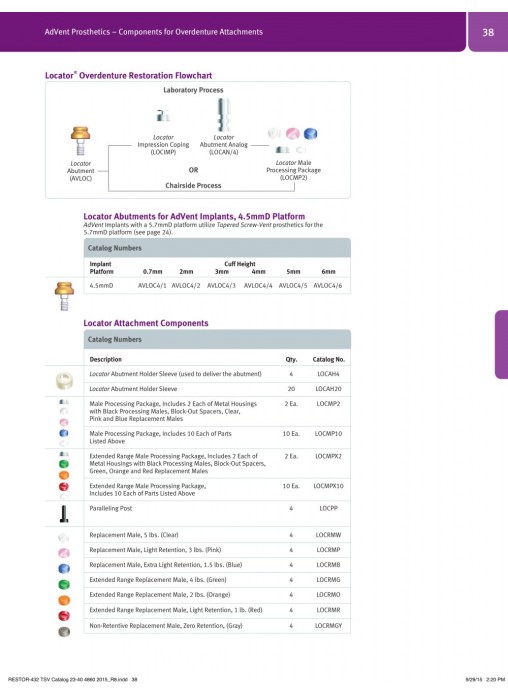Viewport: 508px width, 696px height.
Task: Click the 'Paralleling Post' description
Action: pyautogui.click(x=111, y=509)
